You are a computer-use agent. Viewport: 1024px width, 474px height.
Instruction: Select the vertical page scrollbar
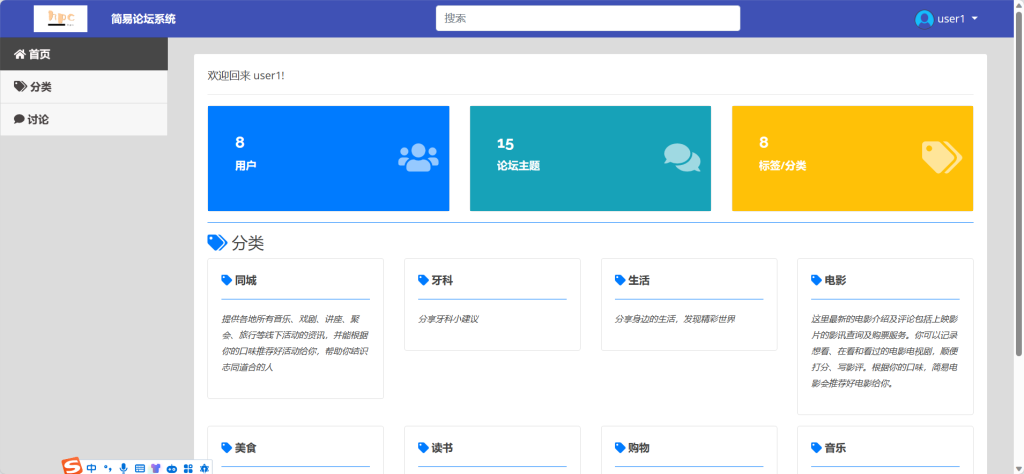coord(1019,184)
